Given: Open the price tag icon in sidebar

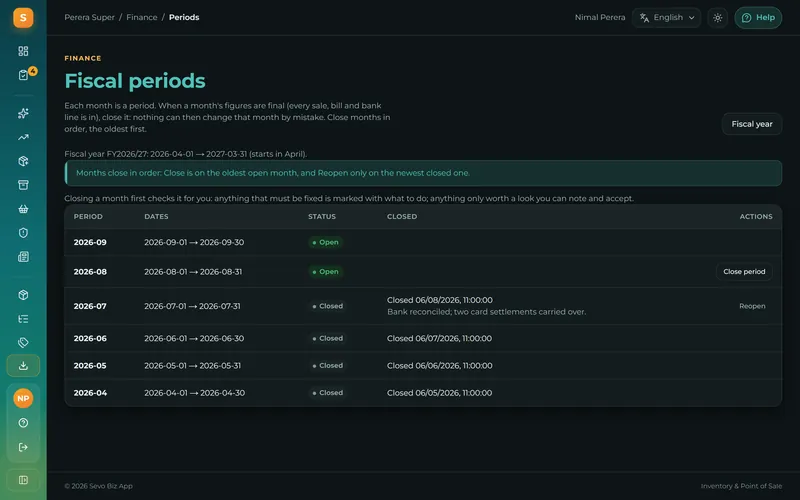Looking at the screenshot, I should click(x=23, y=342).
